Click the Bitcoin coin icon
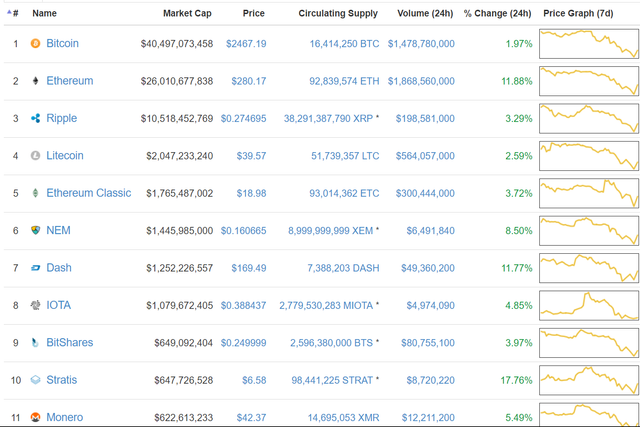The height and width of the screenshot is (427, 640). click(x=36, y=43)
